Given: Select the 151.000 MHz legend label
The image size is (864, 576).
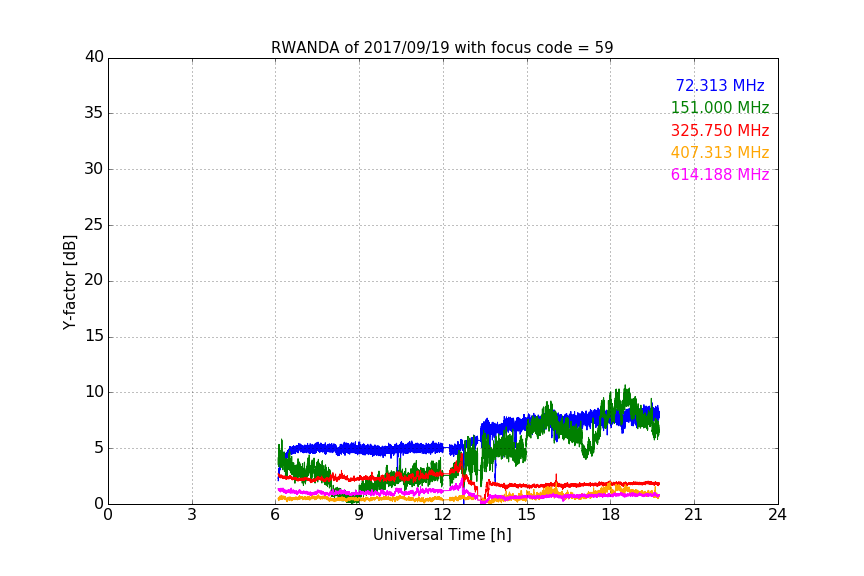Looking at the screenshot, I should pyautogui.click(x=720, y=107).
